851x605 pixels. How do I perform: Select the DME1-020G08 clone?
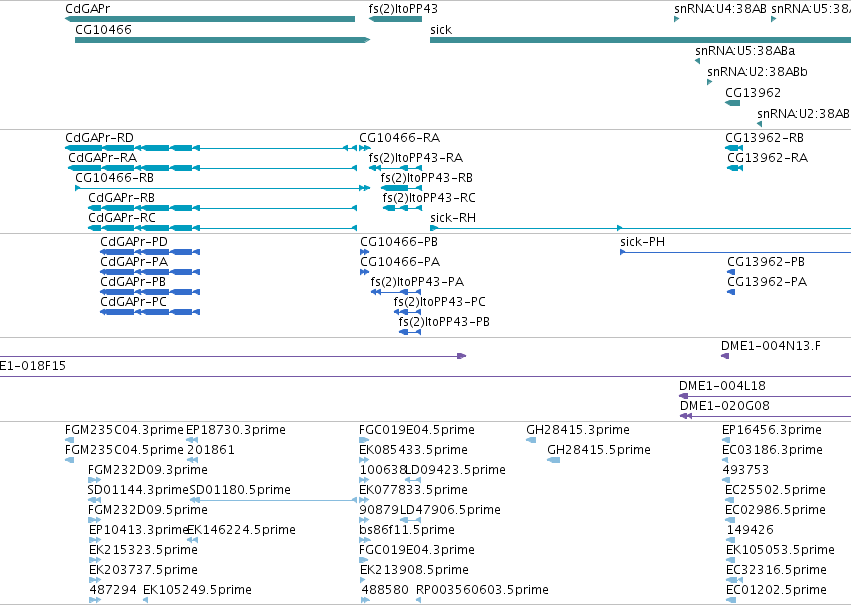[x=765, y=416]
